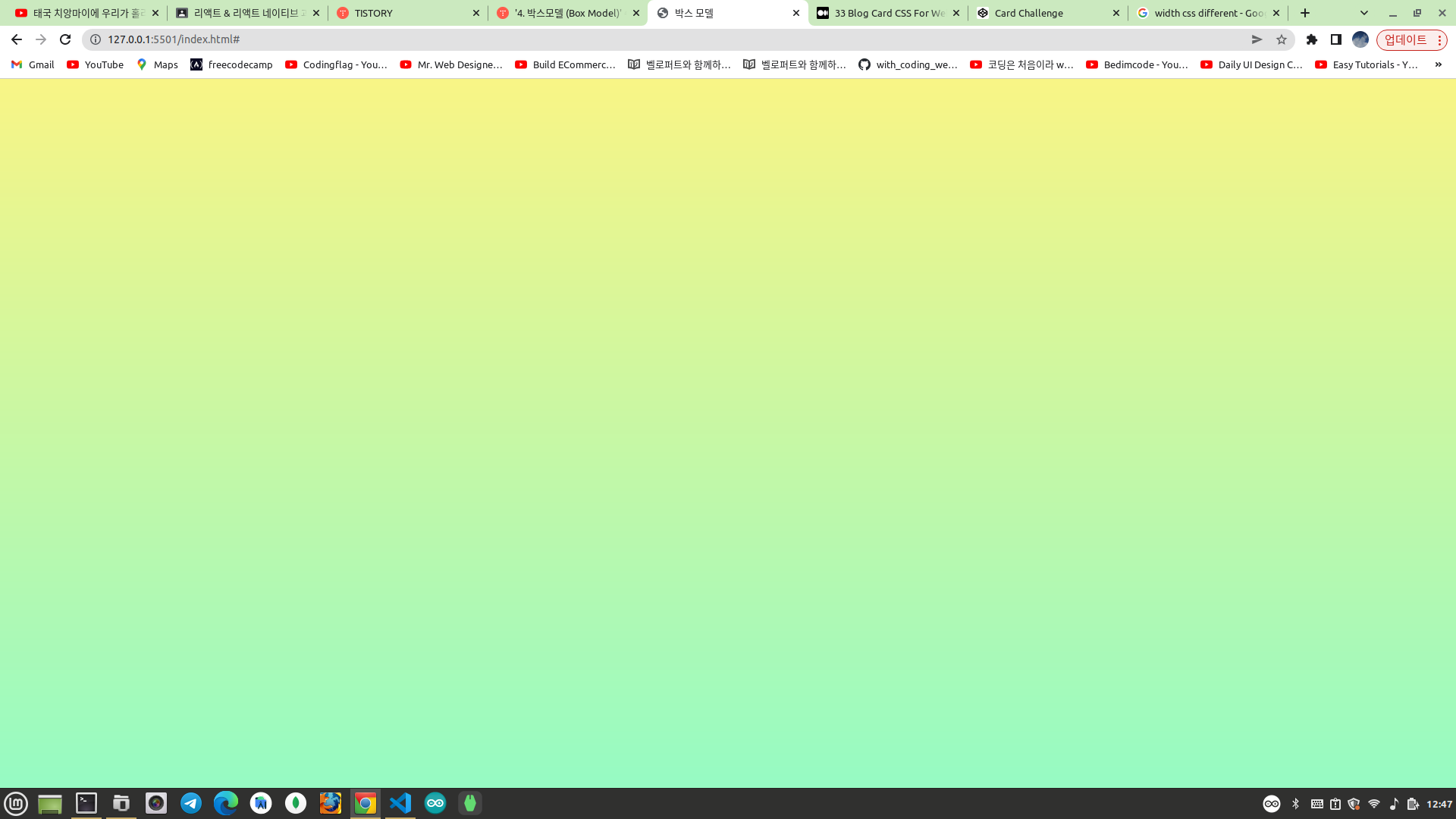The width and height of the screenshot is (1456, 819).
Task: Click the 업데이트 update button
Action: coord(1405,39)
